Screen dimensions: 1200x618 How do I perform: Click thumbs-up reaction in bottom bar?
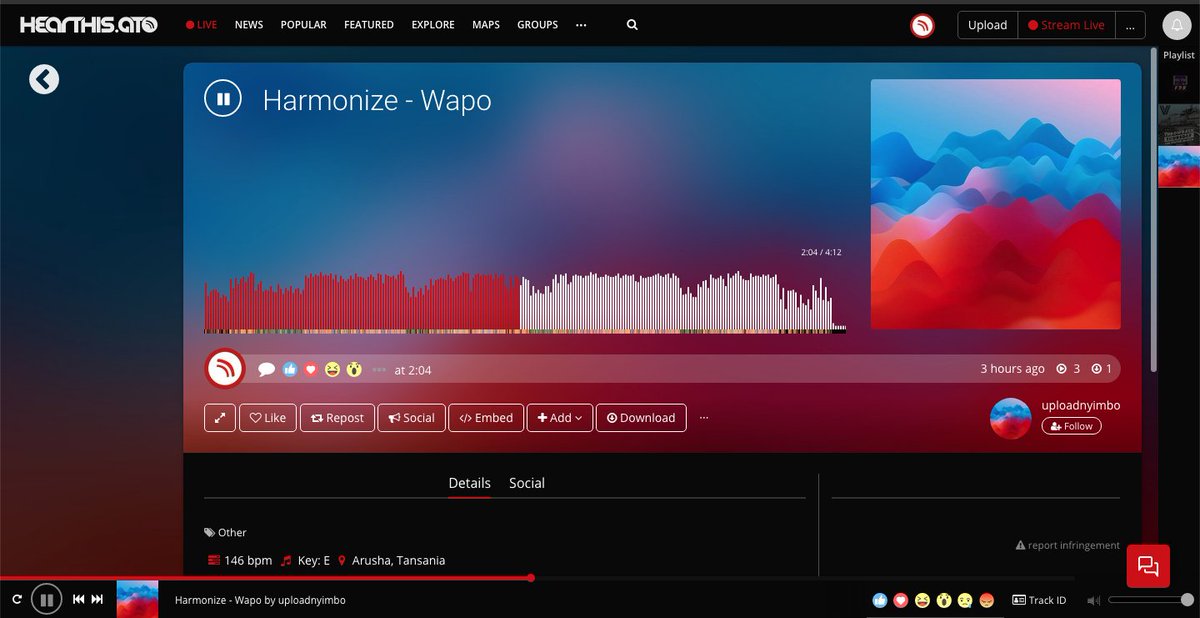coord(880,600)
